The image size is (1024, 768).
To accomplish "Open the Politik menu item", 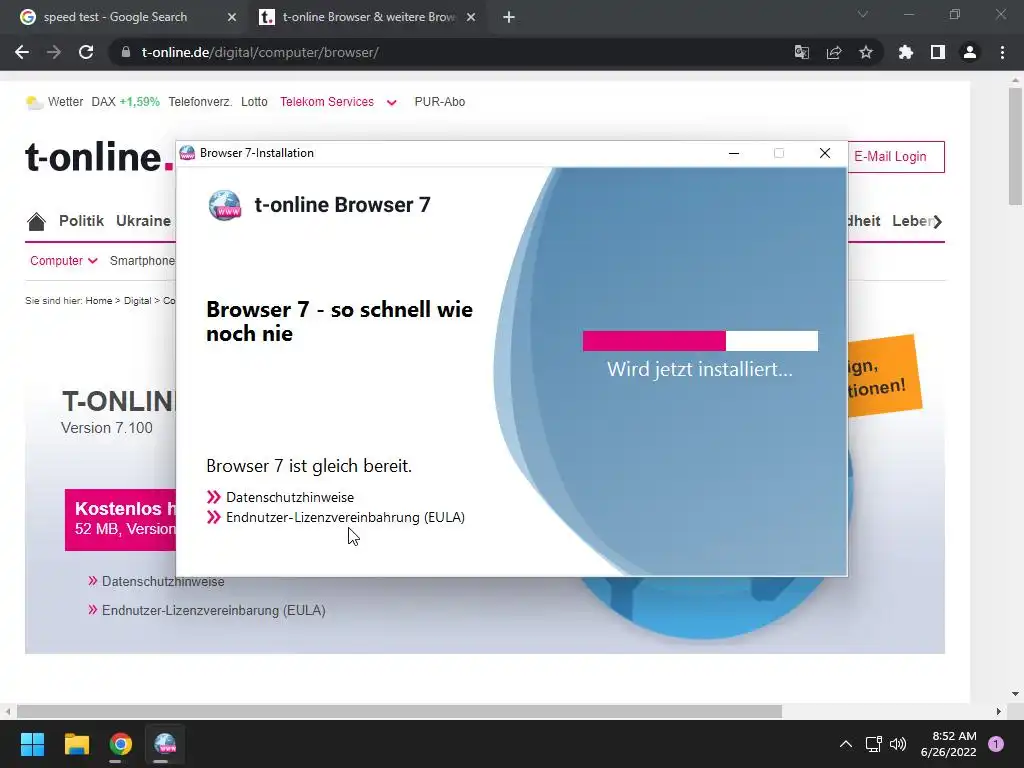I will [81, 221].
